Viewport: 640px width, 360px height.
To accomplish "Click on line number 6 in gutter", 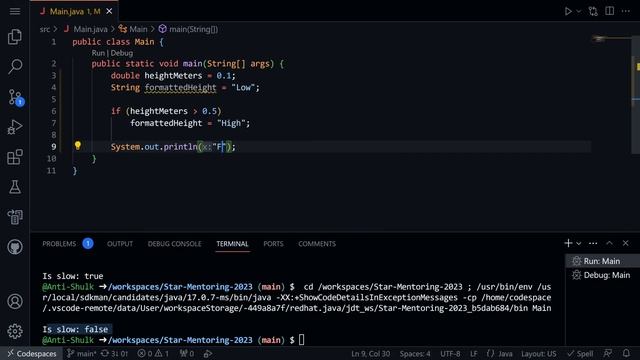I will [x=53, y=111].
